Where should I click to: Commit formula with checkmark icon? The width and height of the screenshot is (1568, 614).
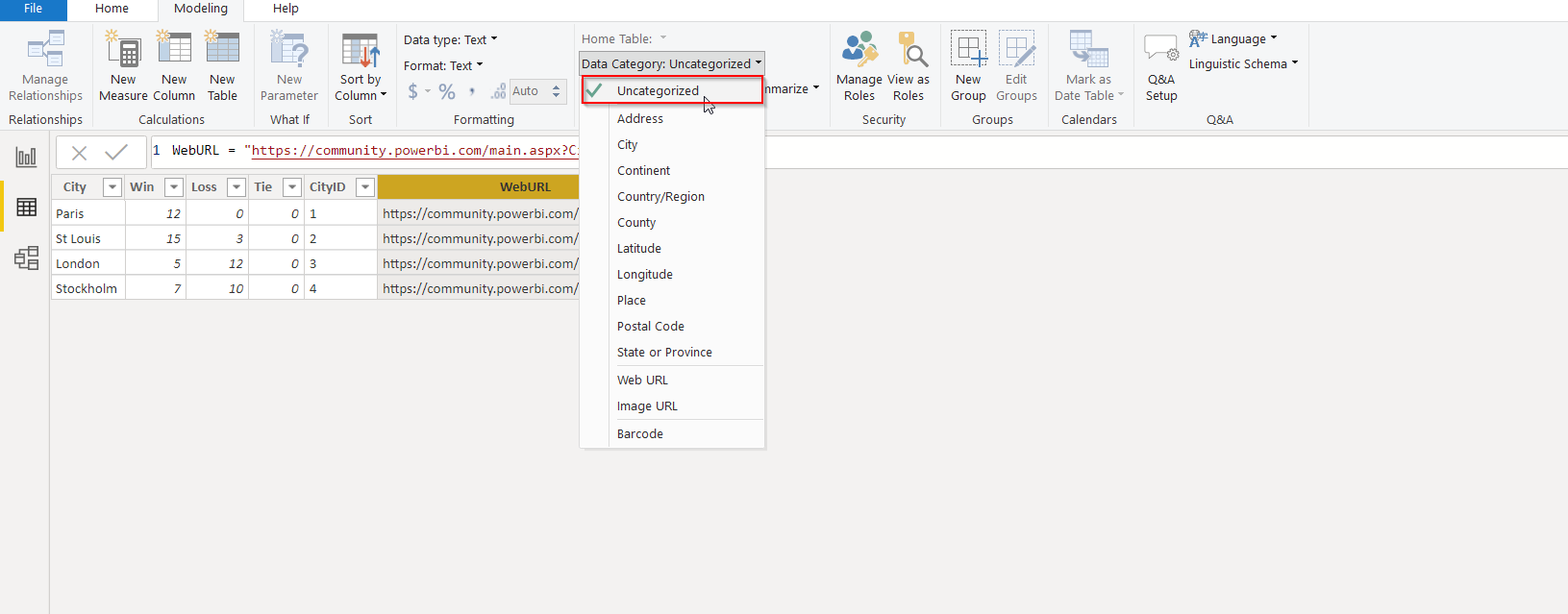tap(116, 152)
